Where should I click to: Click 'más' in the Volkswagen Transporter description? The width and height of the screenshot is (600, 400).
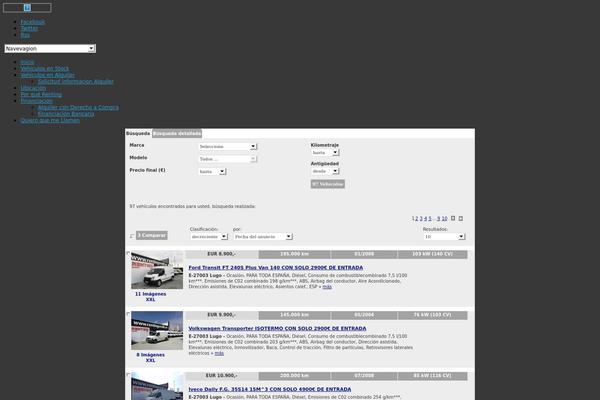[x=219, y=353]
